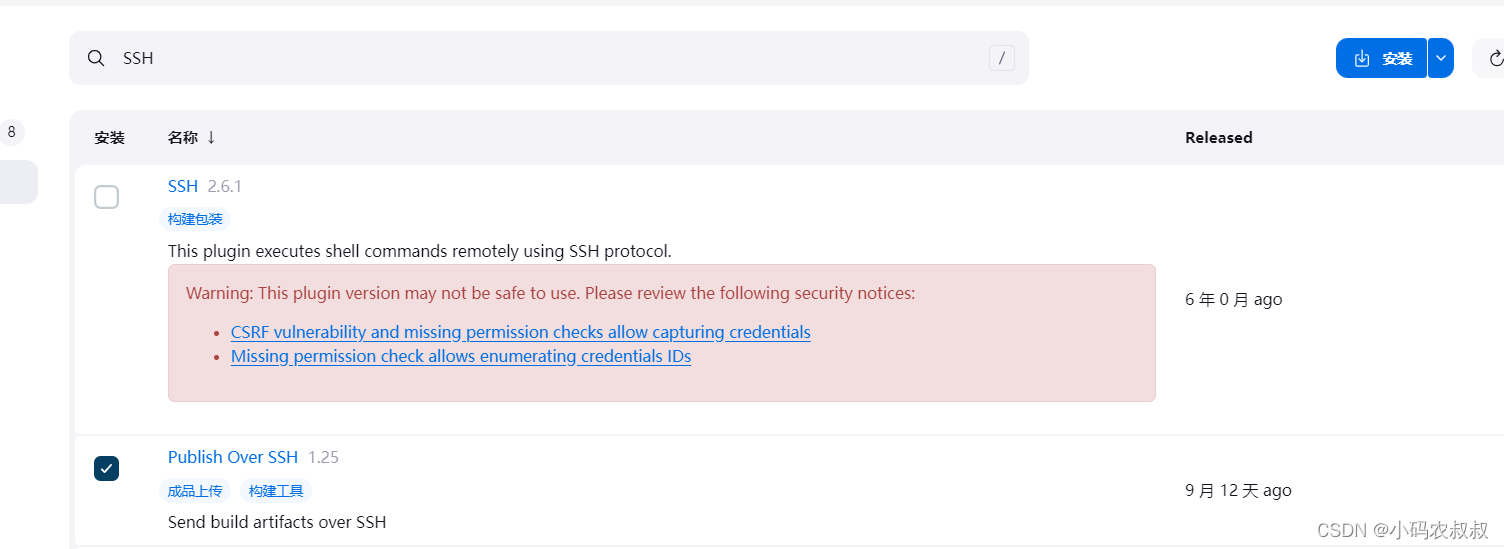
Task: Click the 构建工具 tag label
Action: coord(276,491)
